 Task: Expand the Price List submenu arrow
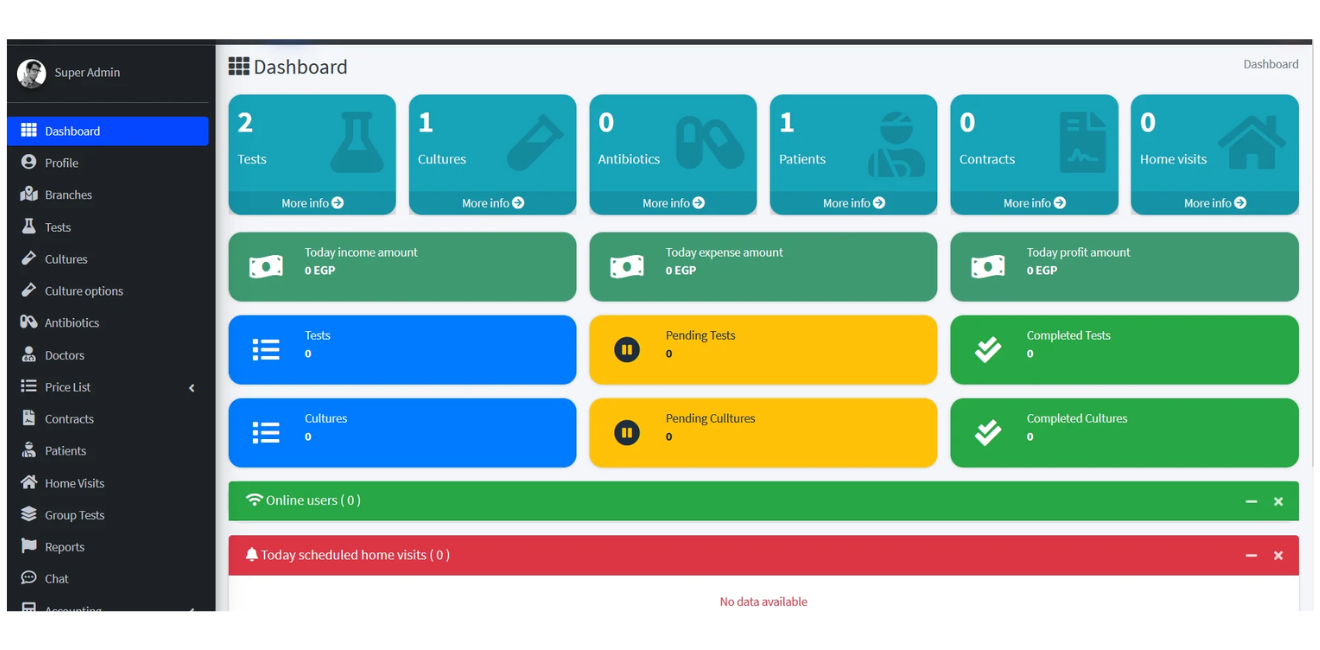tap(192, 388)
